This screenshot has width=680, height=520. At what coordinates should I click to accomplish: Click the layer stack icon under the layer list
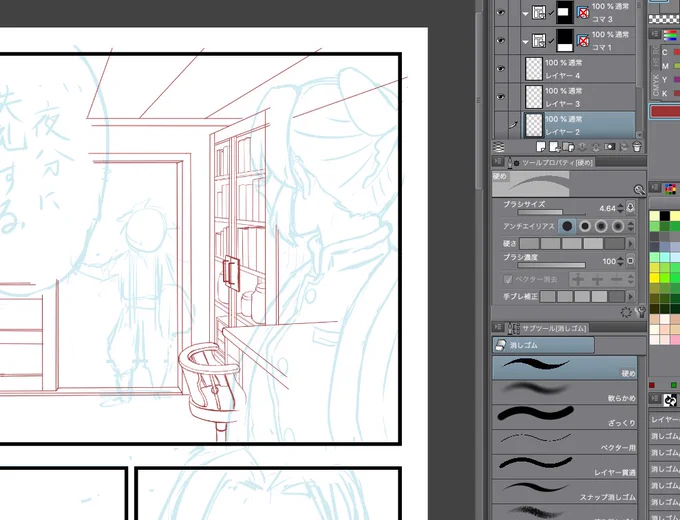(499, 147)
